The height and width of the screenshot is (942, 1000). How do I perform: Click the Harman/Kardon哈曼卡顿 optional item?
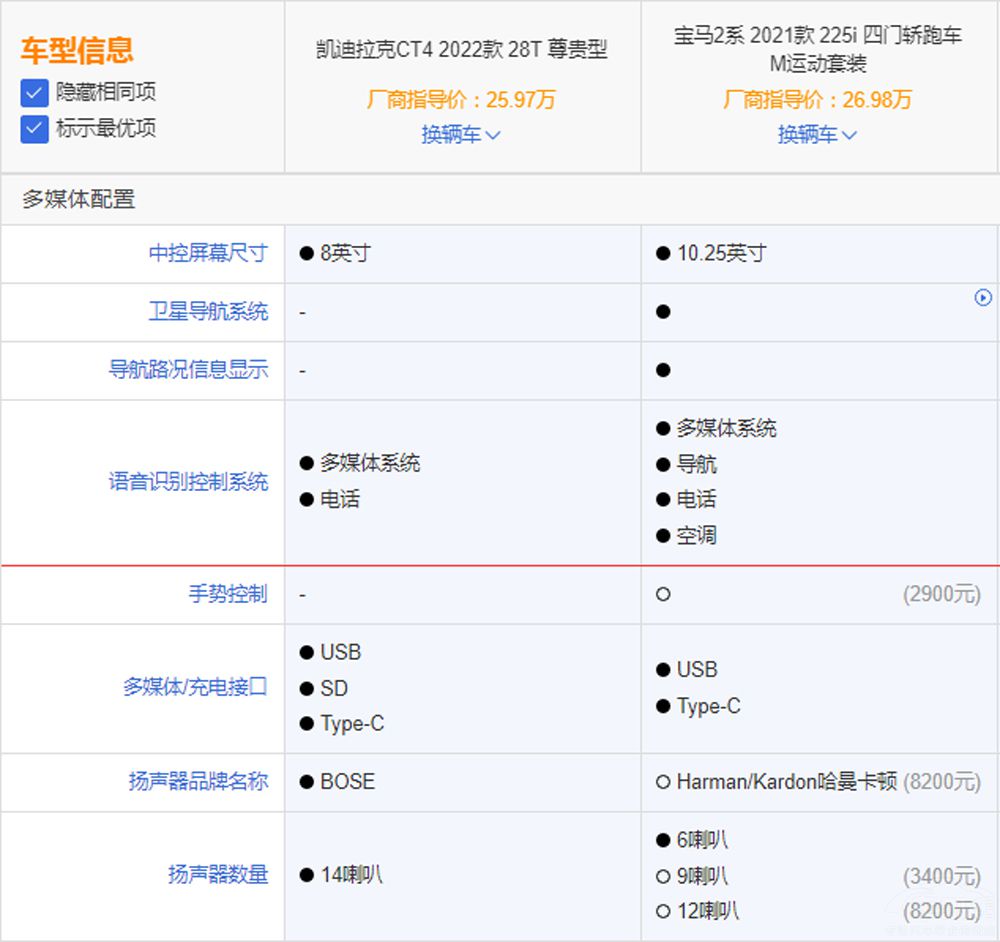click(x=785, y=782)
